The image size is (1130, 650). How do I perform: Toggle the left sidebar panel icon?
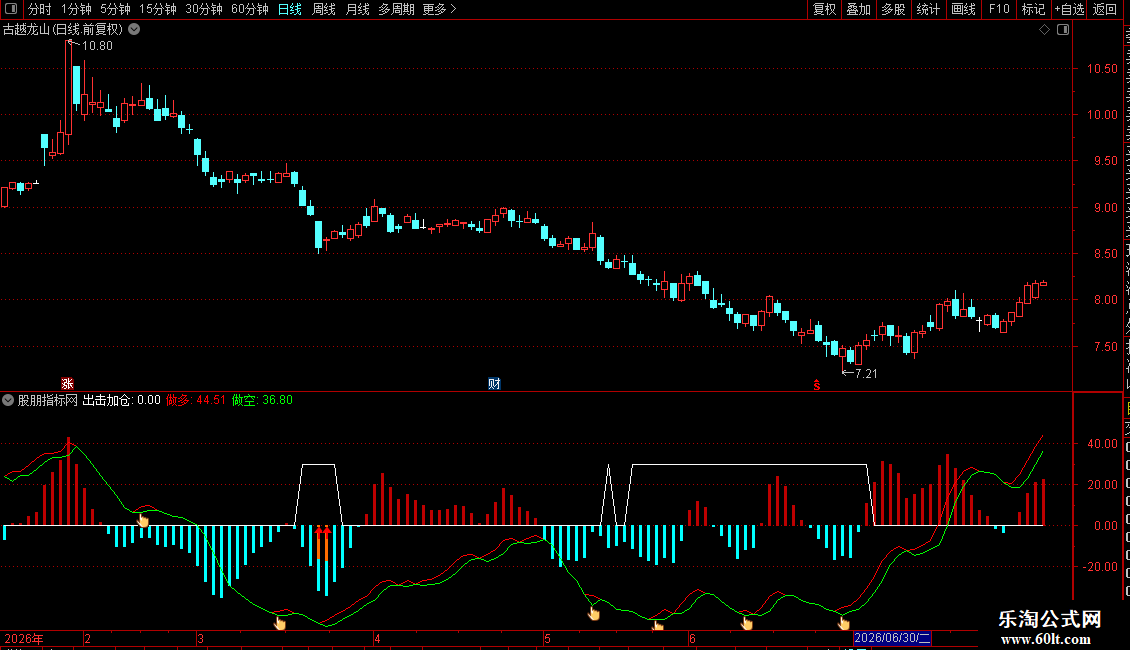click(x=11, y=9)
